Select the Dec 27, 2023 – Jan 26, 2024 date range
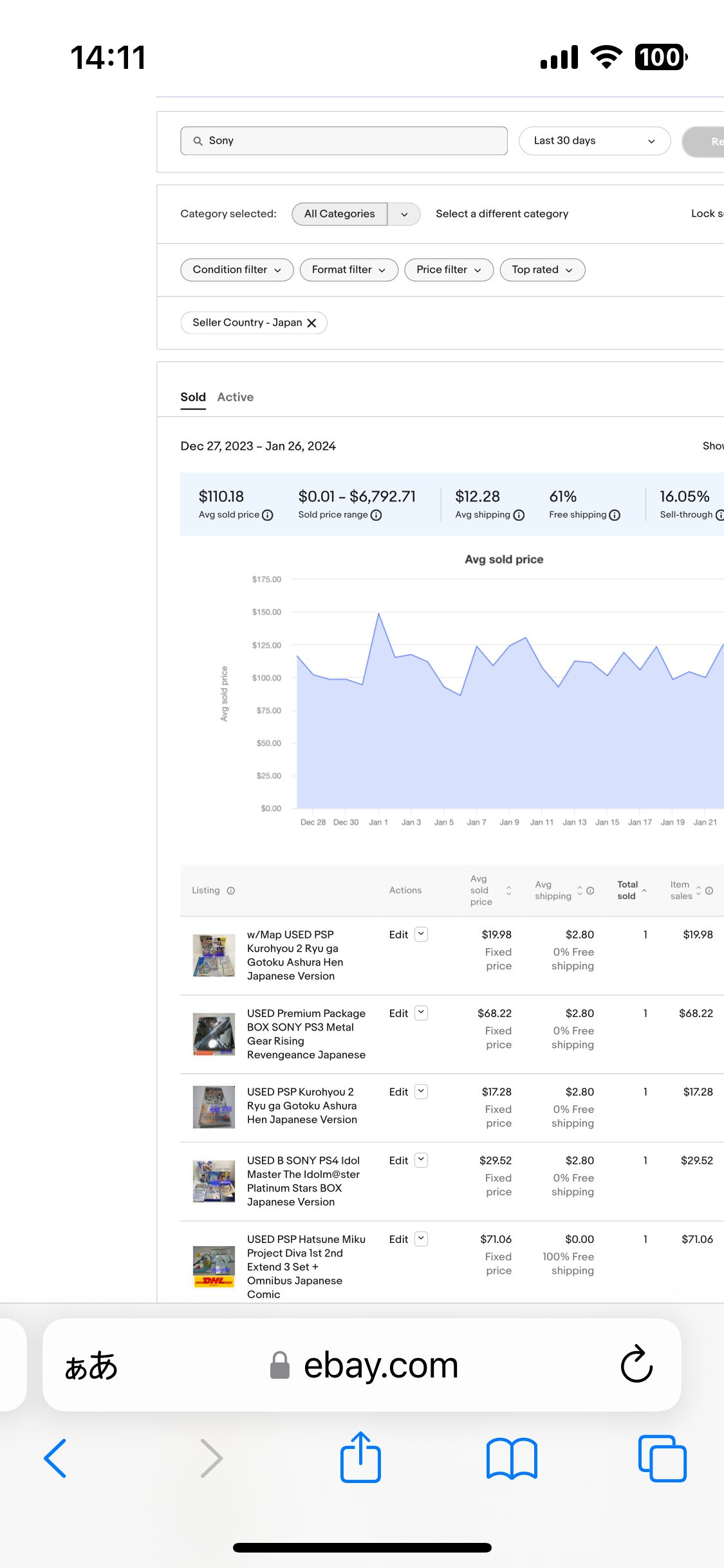Viewport: 724px width, 1568px height. (258, 447)
